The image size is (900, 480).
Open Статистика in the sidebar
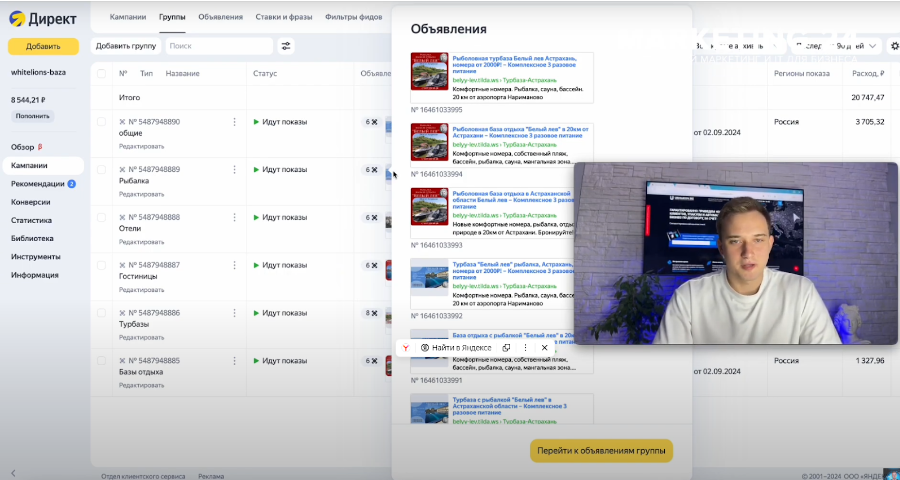coord(32,220)
